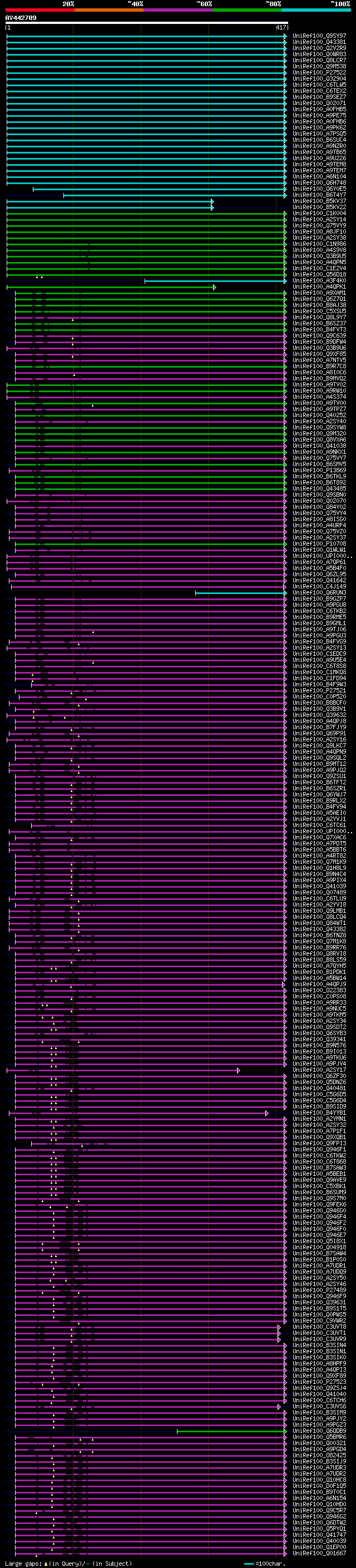Select subject label UniRef100_C6TLW5
This screenshot has height=1568, width=356.
click(x=319, y=85)
